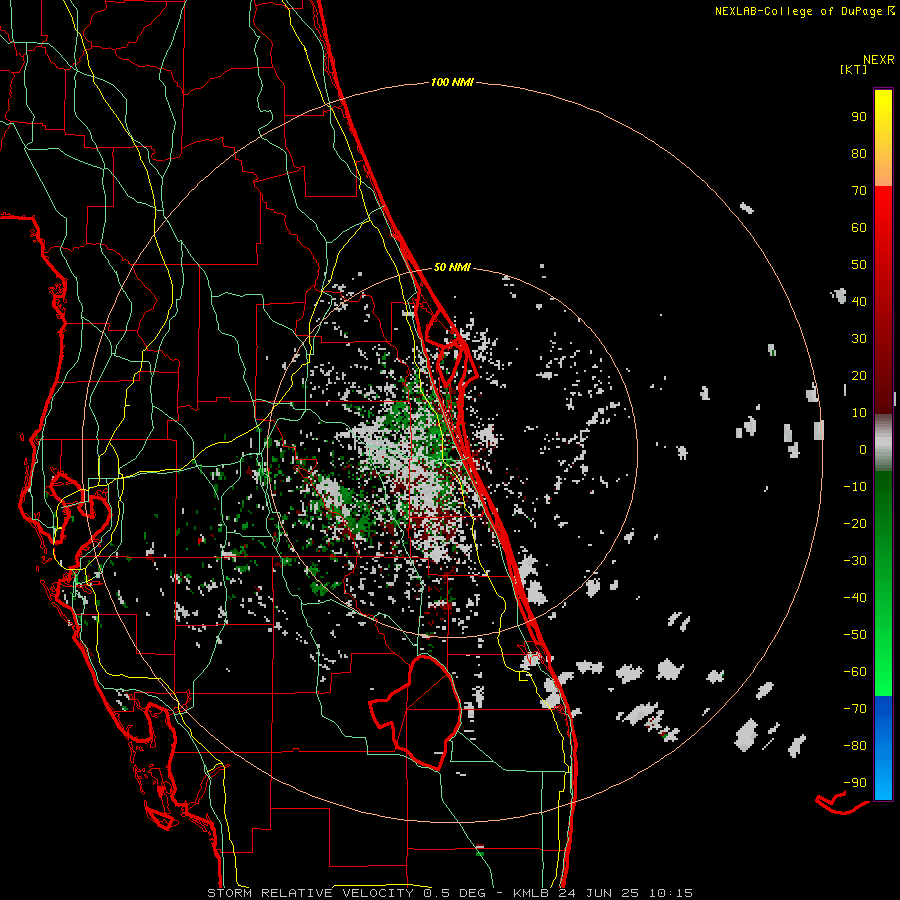Click the KMLB station identifier in caption
Viewport: 900px width, 900px height.
(x=532, y=893)
